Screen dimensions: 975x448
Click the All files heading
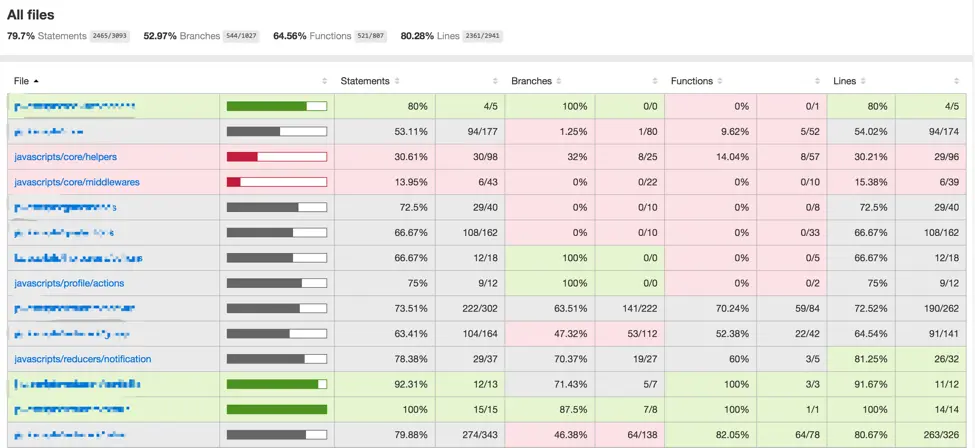point(30,14)
